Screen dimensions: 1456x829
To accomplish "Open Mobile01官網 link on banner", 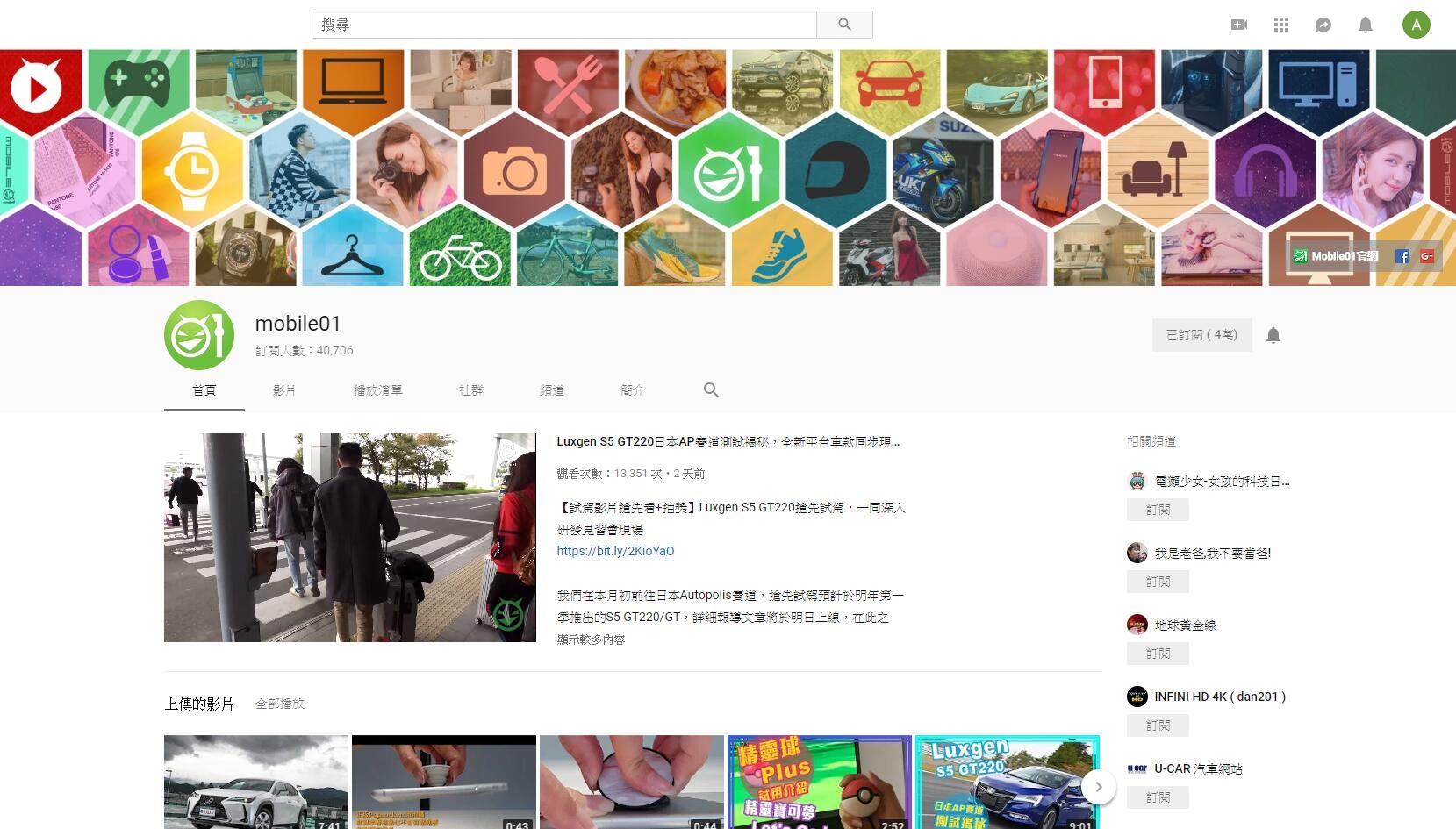I will 1337,256.
